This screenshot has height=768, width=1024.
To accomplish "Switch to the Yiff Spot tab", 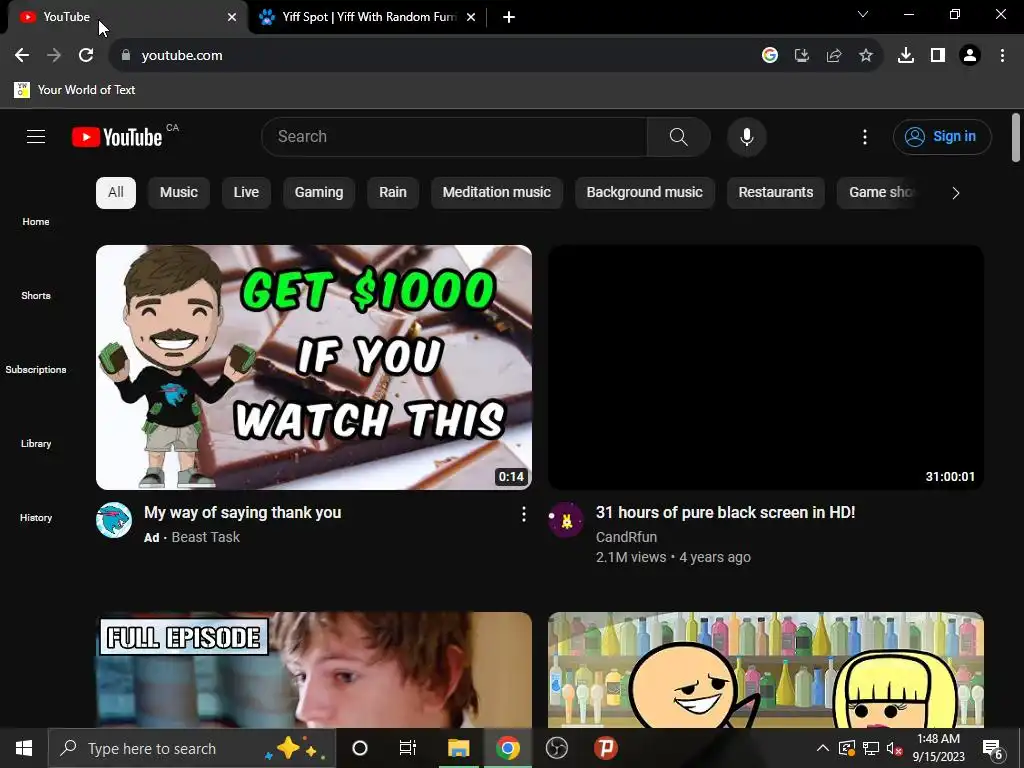I will tap(366, 17).
